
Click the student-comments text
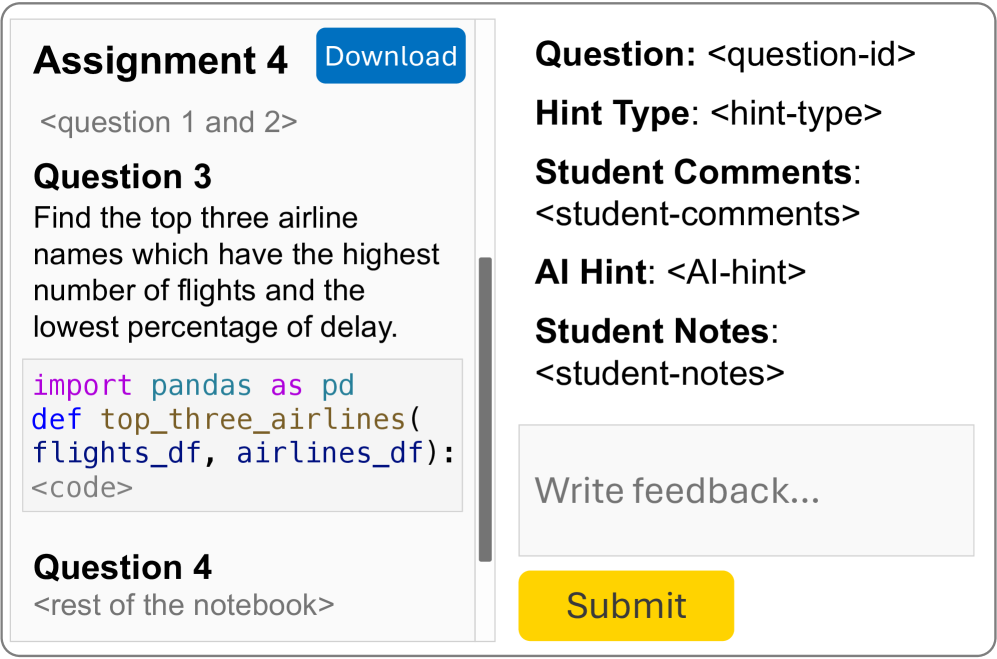pos(697,214)
